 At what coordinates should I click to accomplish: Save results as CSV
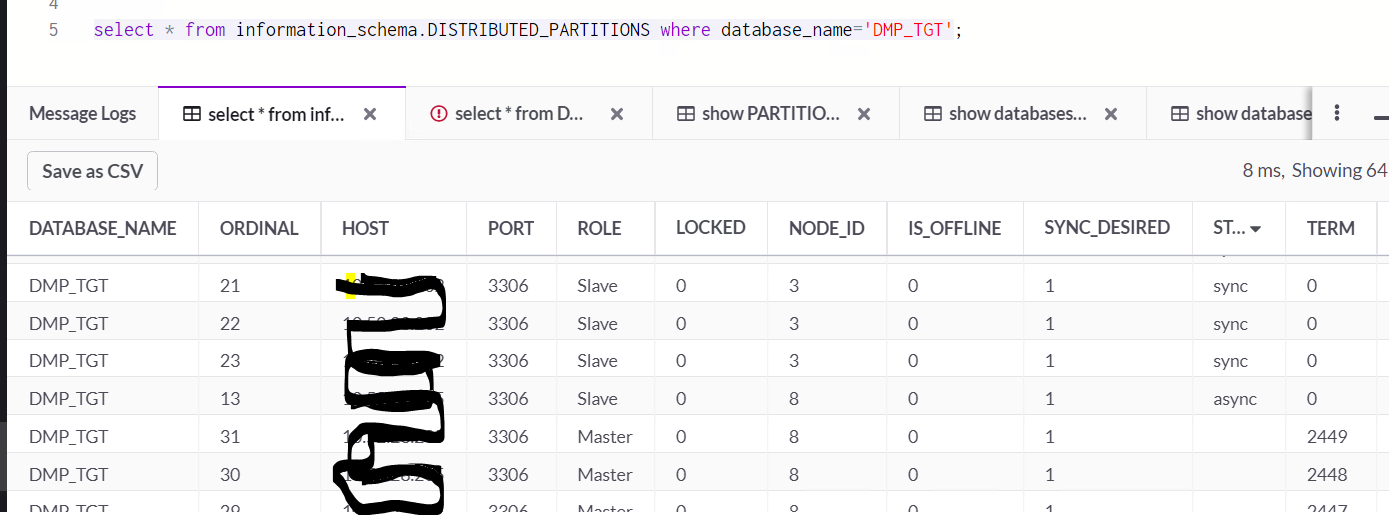92,171
